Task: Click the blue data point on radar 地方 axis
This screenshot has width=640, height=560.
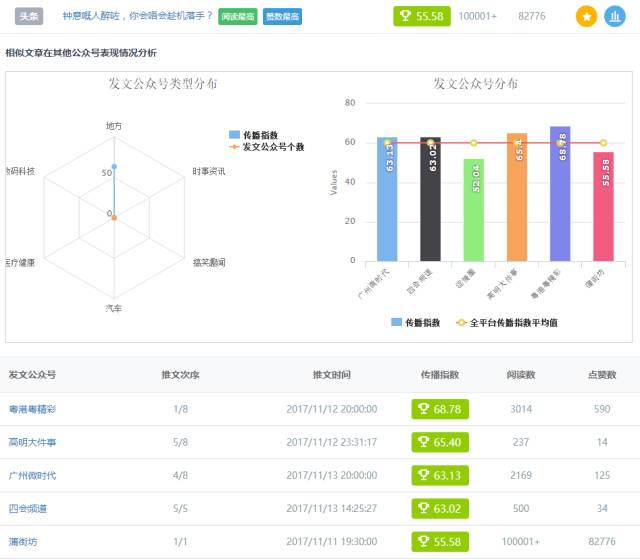Action: click(x=114, y=166)
